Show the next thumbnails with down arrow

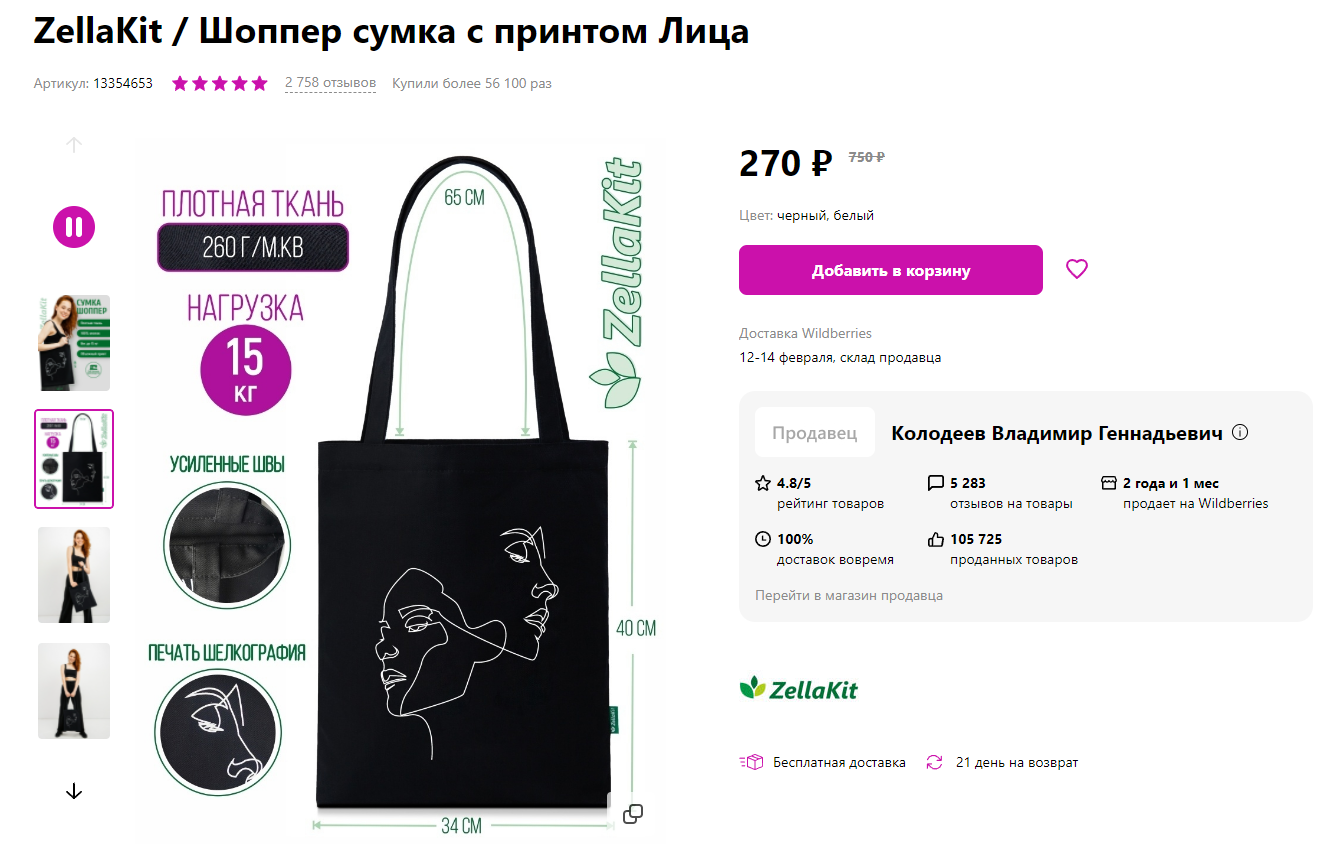click(x=74, y=791)
